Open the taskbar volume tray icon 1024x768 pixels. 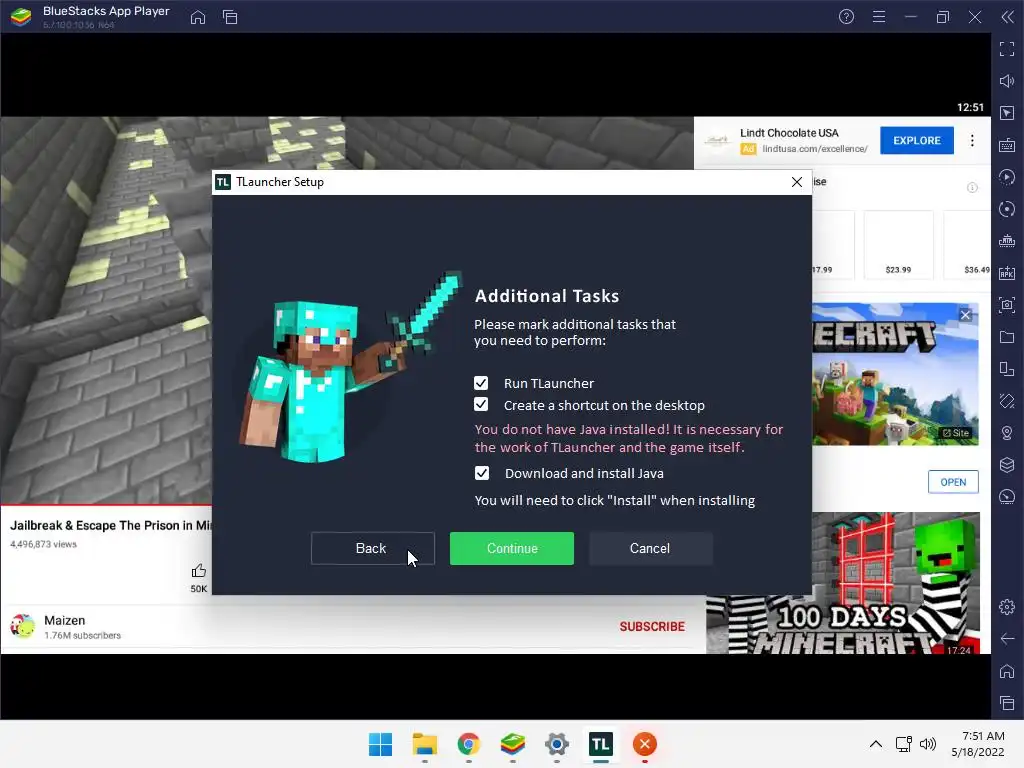click(927, 744)
